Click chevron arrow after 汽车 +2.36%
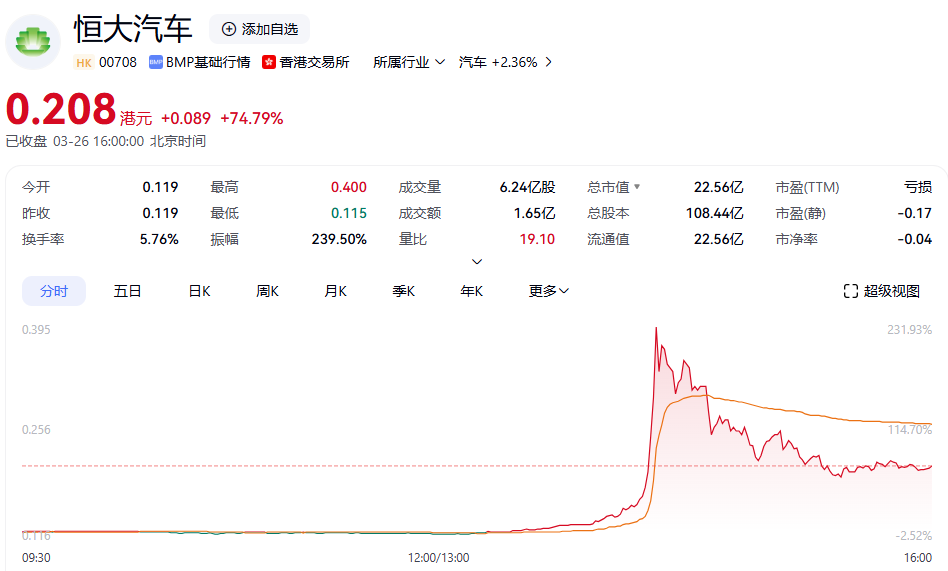 click(x=548, y=62)
